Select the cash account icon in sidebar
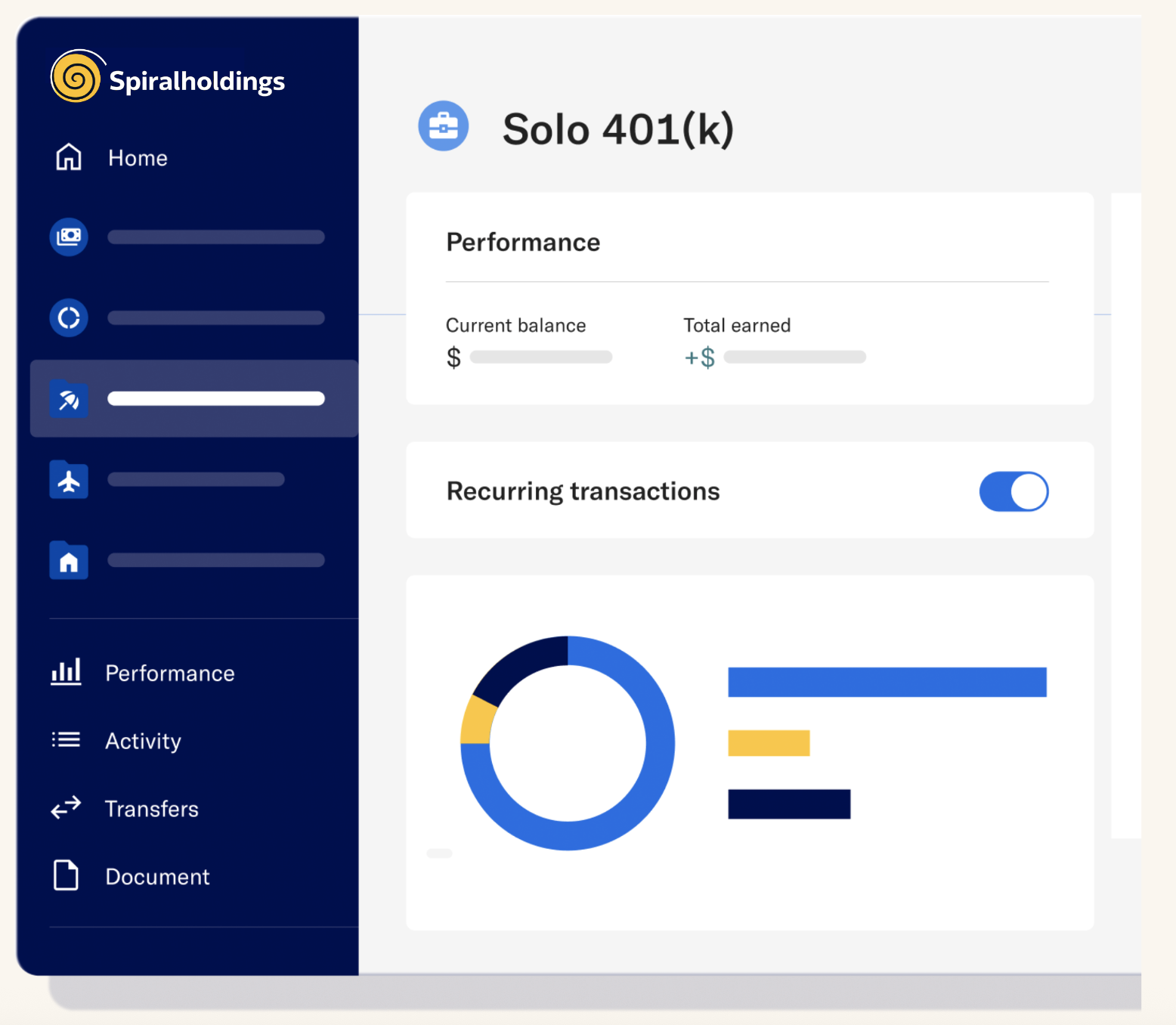This screenshot has width=1176, height=1025. [68, 237]
